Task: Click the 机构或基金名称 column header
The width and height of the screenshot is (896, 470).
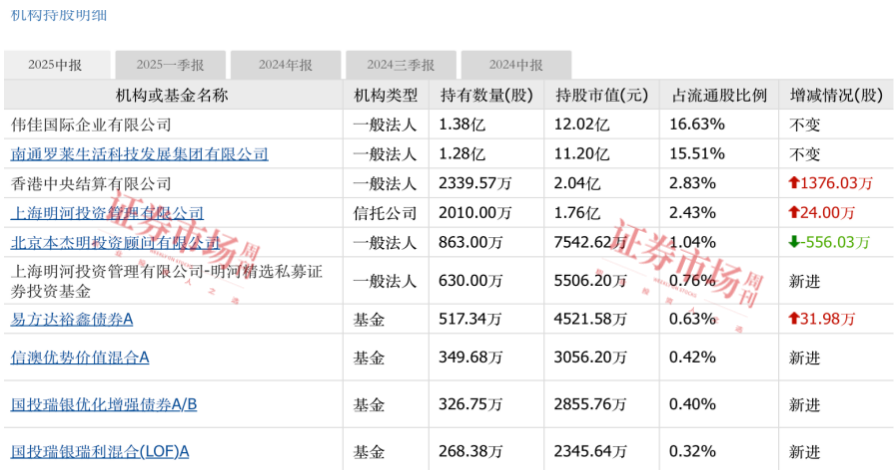Action: 173,96
